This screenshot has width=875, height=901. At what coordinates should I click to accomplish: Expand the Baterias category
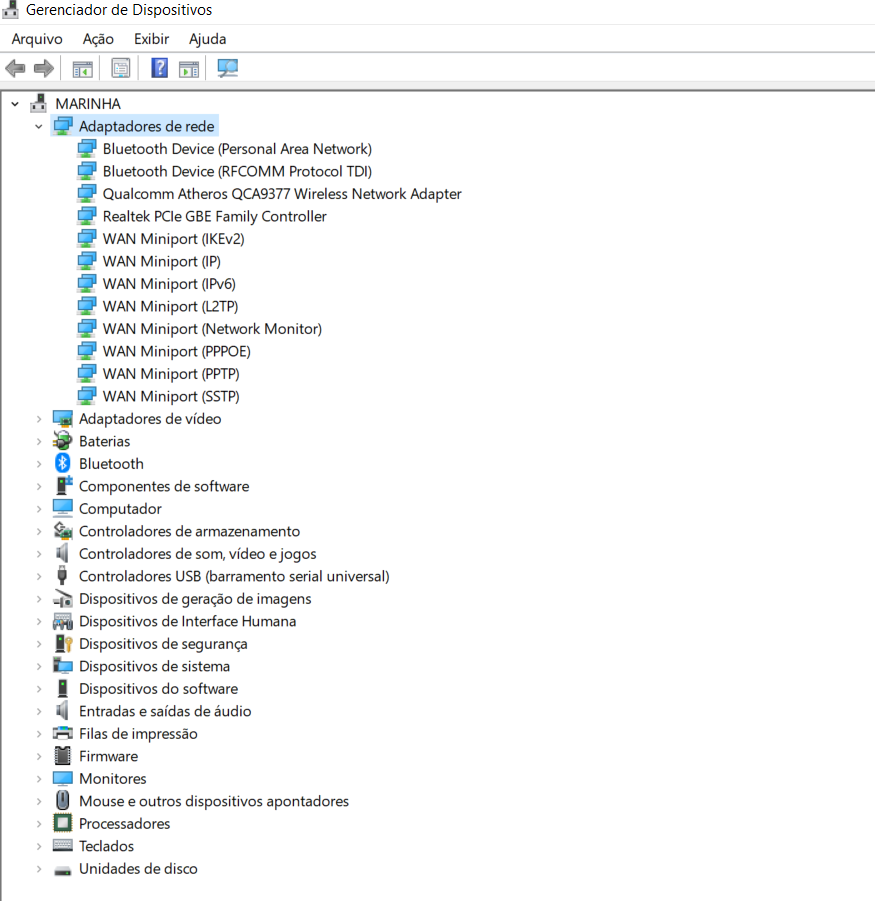click(38, 441)
